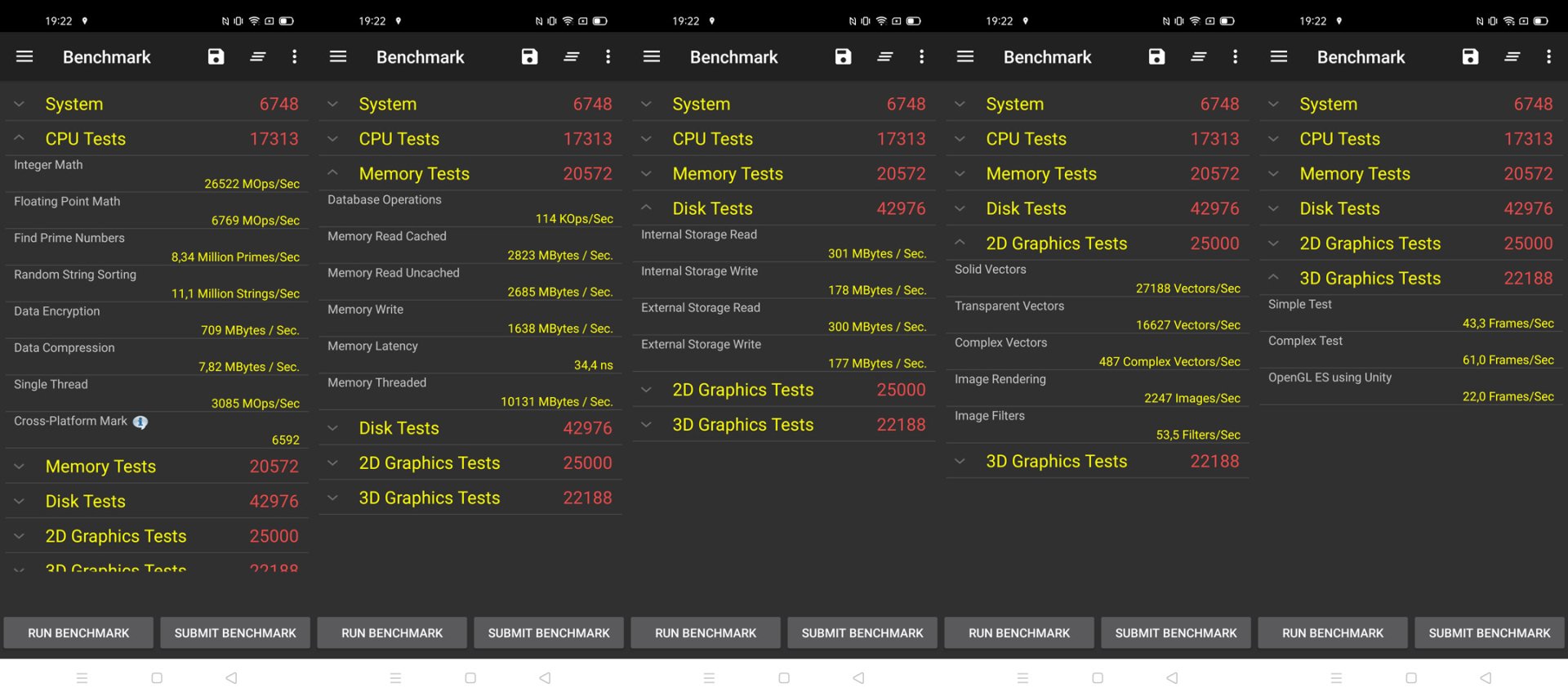Viewport: 1568px width, 697px height.
Task: Tap sort icon on fourth phone screen
Action: point(1199,56)
